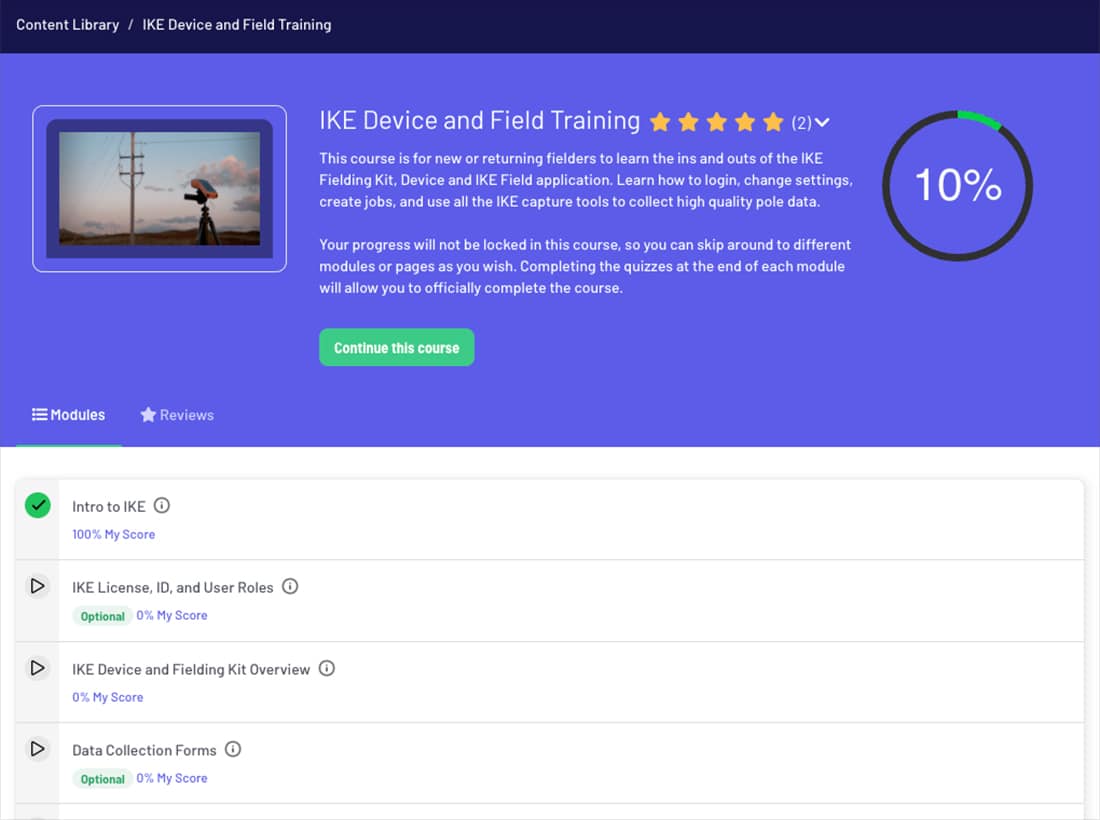This screenshot has height=820, width=1100.
Task: Click the third rating star
Action: [x=716, y=122]
